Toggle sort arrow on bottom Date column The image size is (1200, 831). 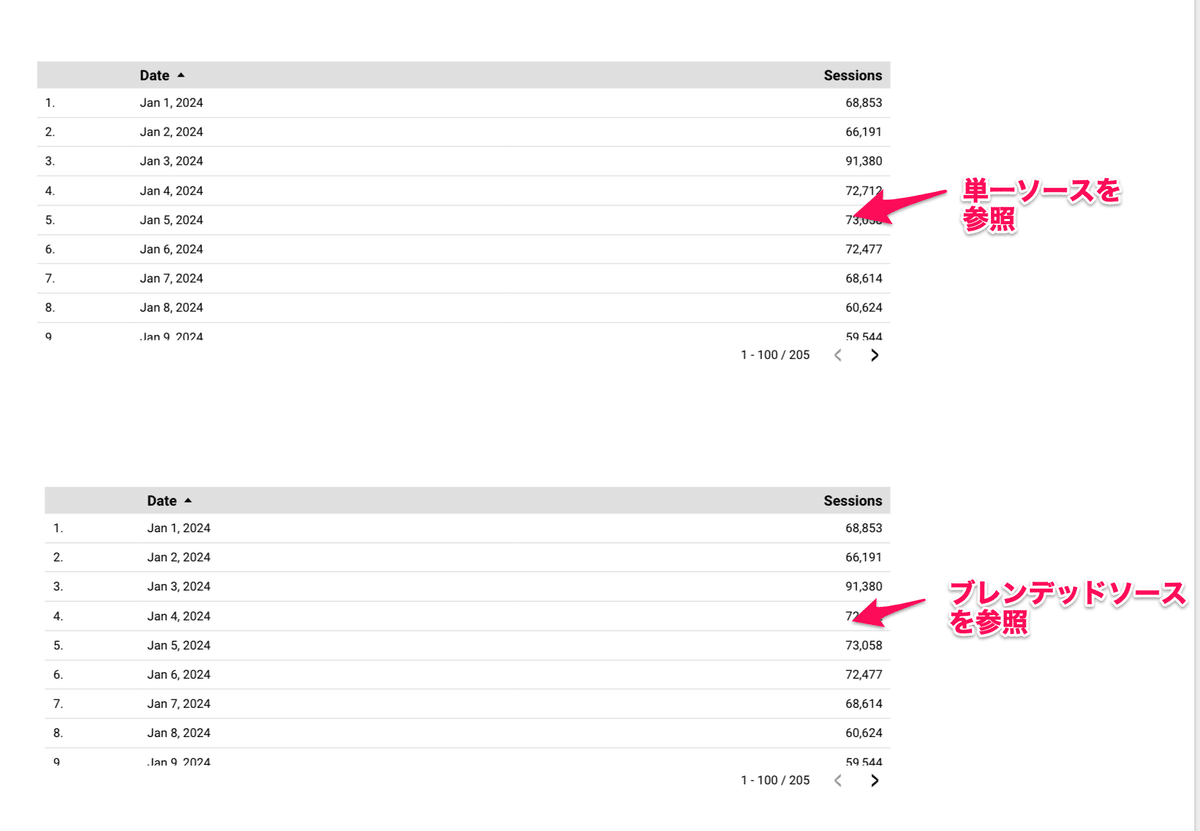[x=188, y=501]
